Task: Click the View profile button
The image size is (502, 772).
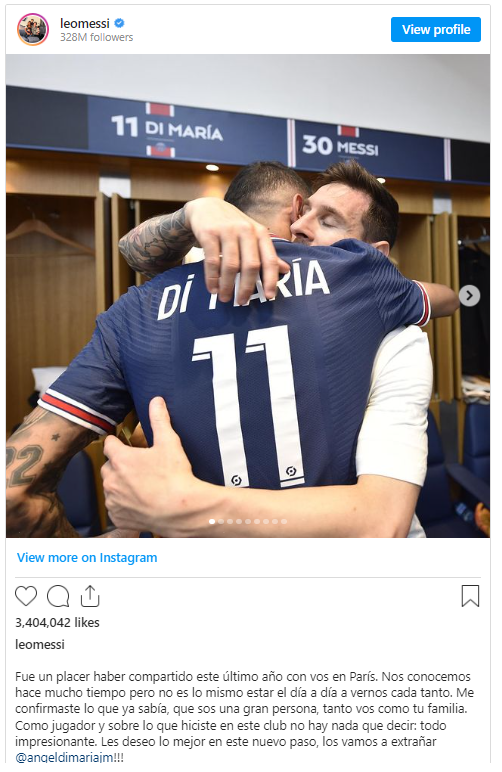Action: (x=436, y=30)
